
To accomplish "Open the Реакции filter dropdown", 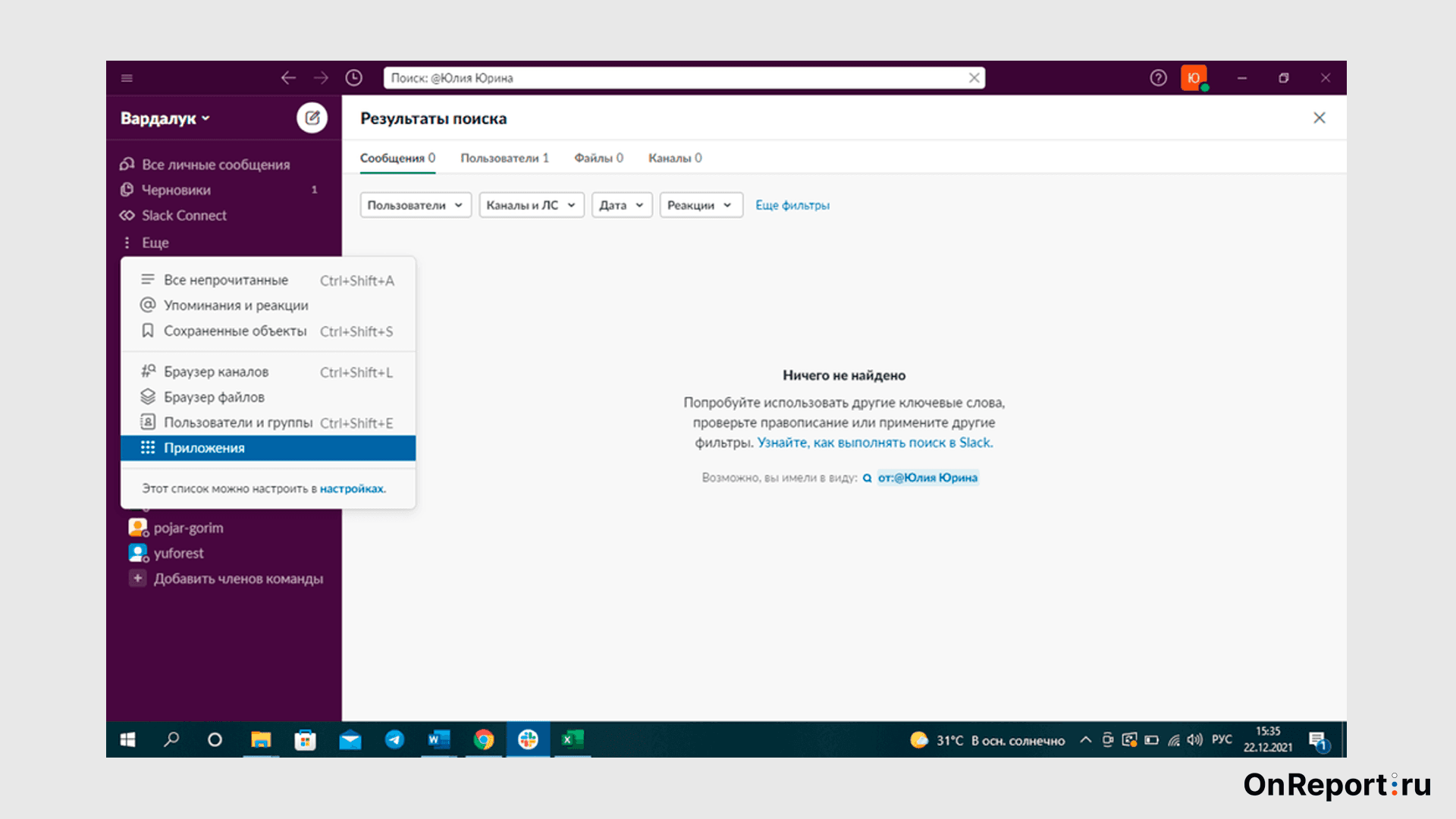I will click(701, 205).
